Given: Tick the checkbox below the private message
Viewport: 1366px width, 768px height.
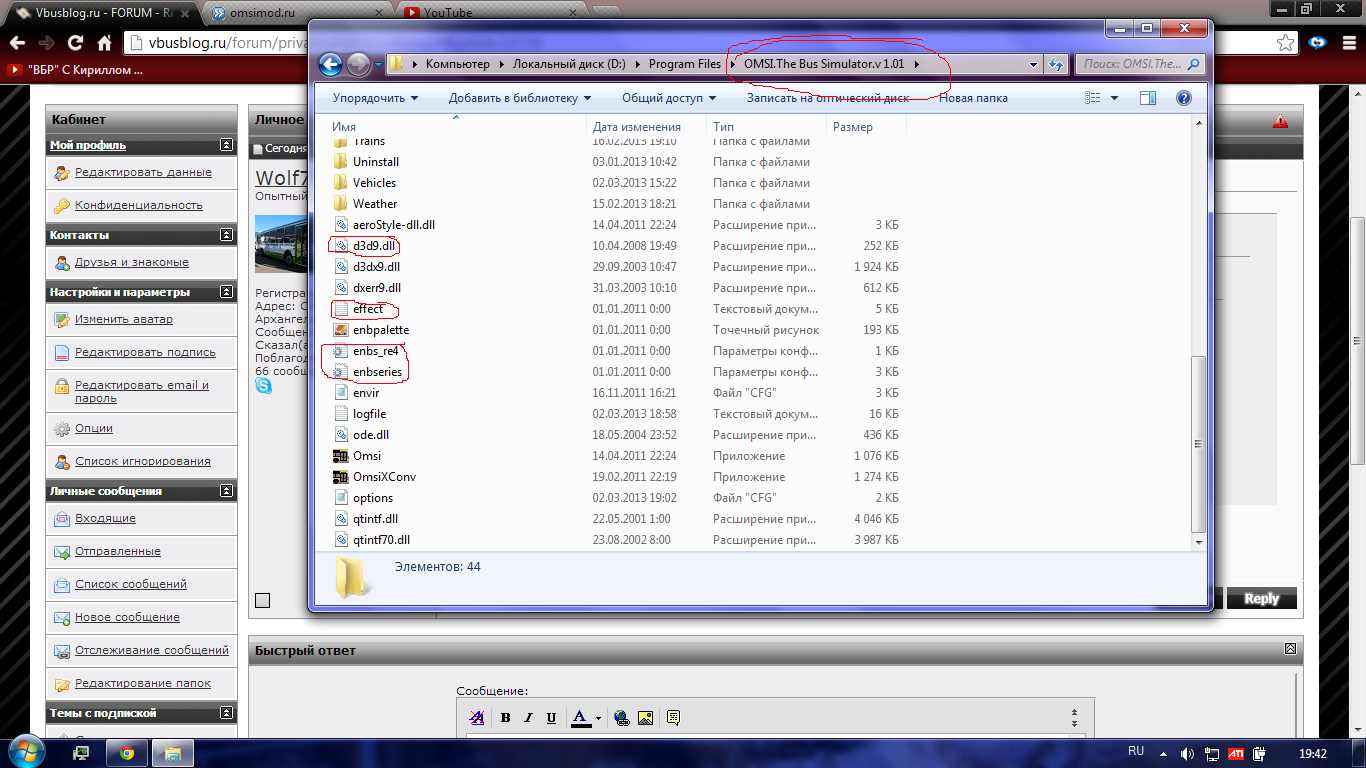Looking at the screenshot, I should pos(262,600).
